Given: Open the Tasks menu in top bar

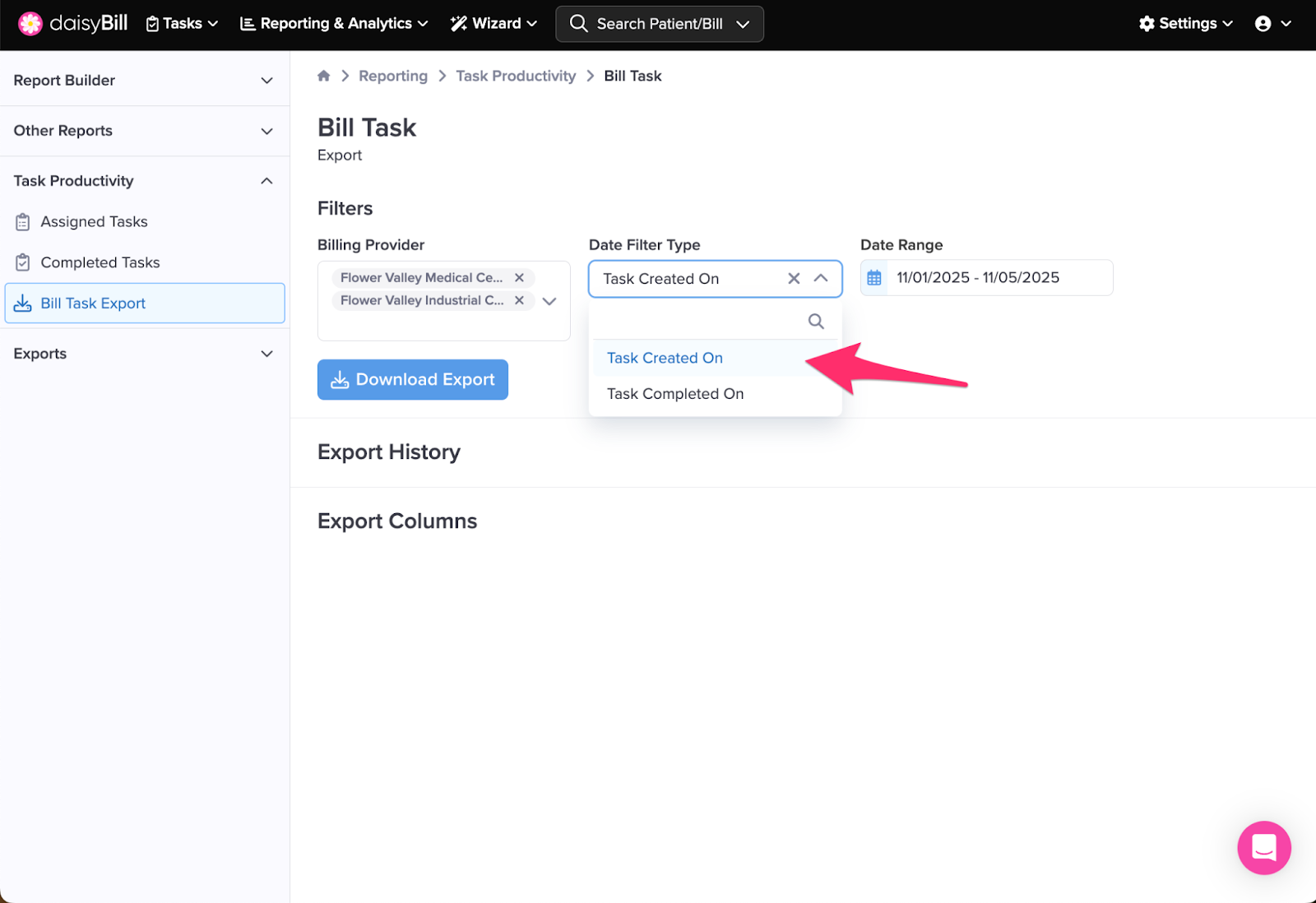Looking at the screenshot, I should coord(182,24).
